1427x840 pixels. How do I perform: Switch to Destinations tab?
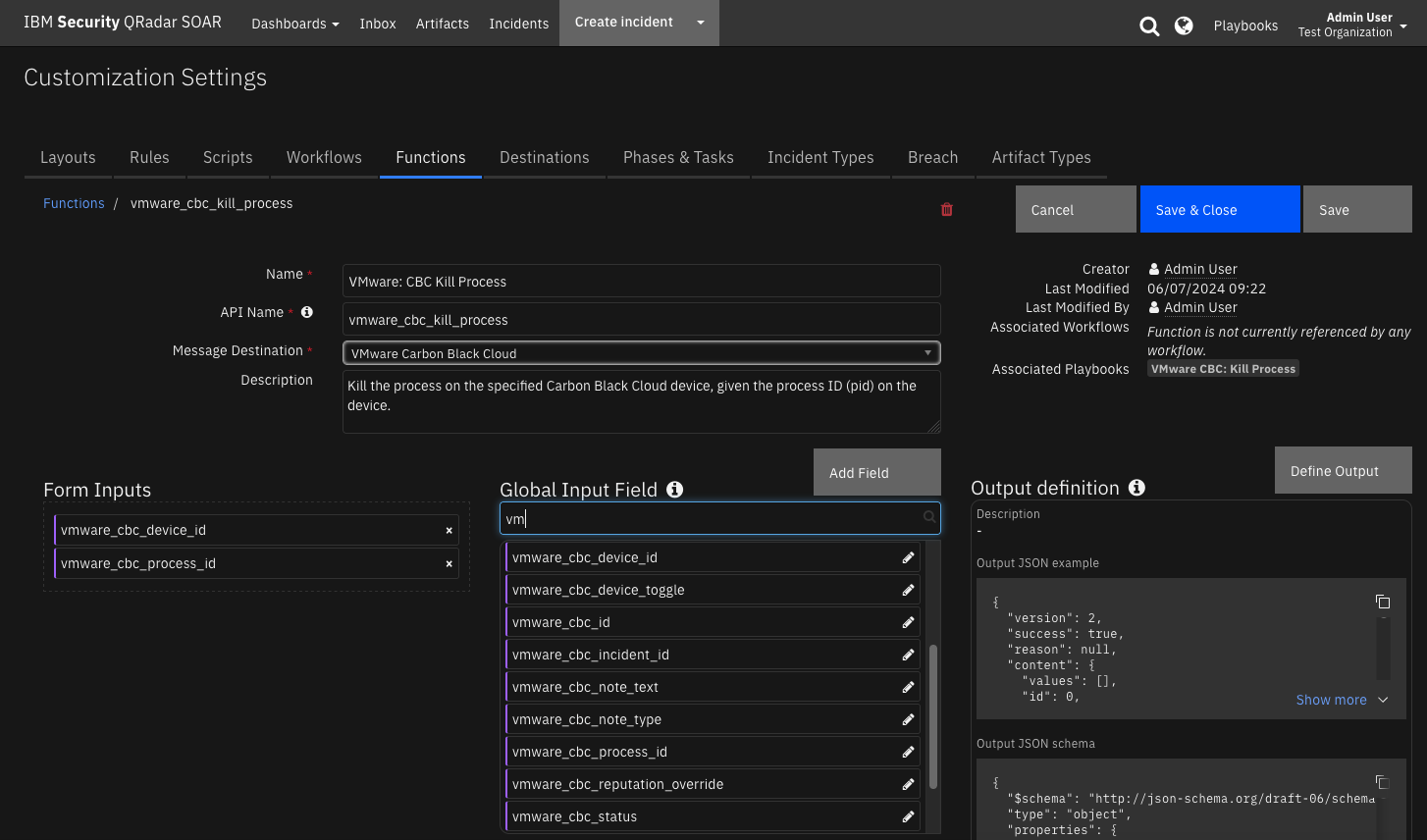[545, 157]
